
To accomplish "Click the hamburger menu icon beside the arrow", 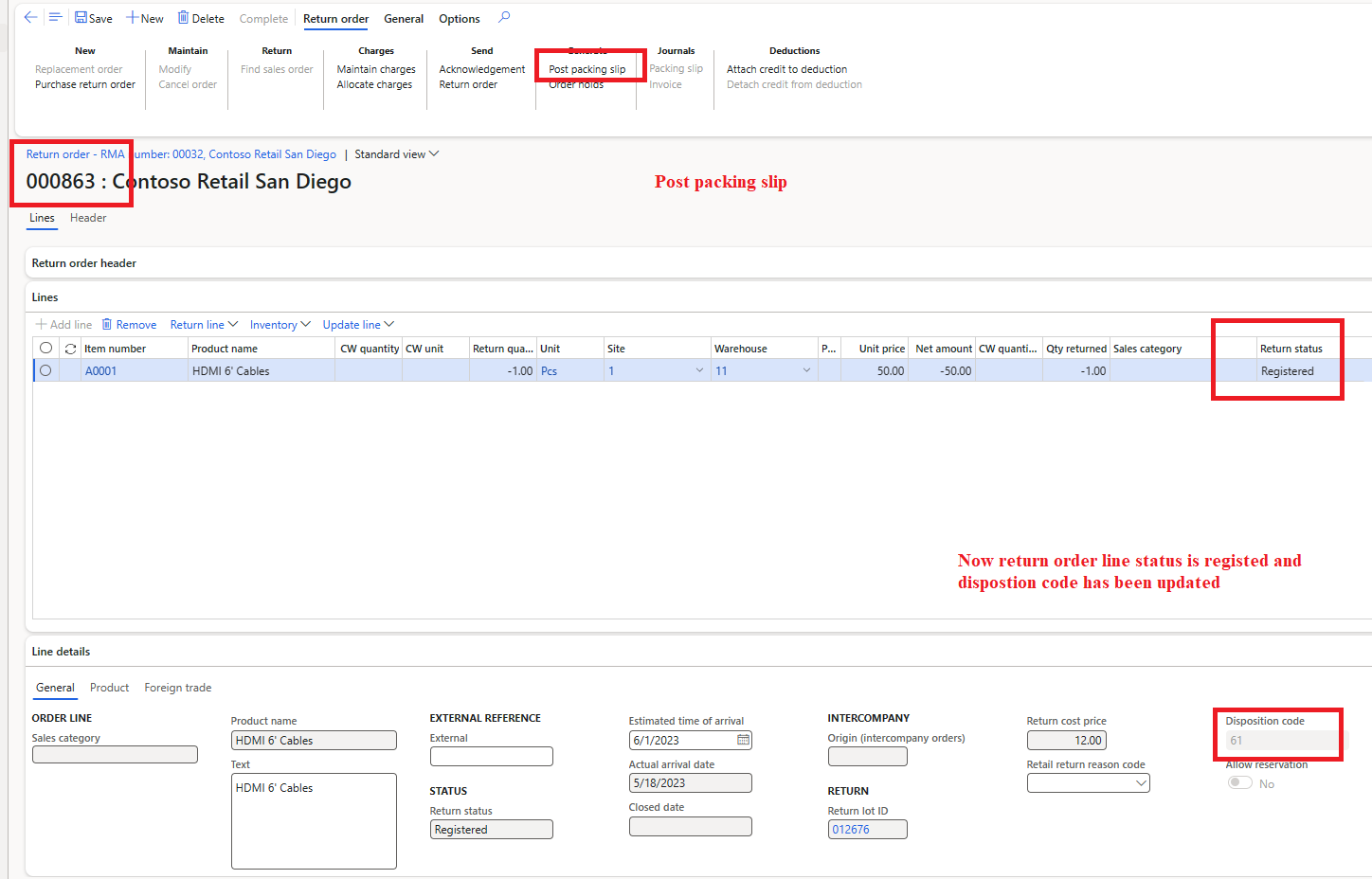I will (55, 16).
